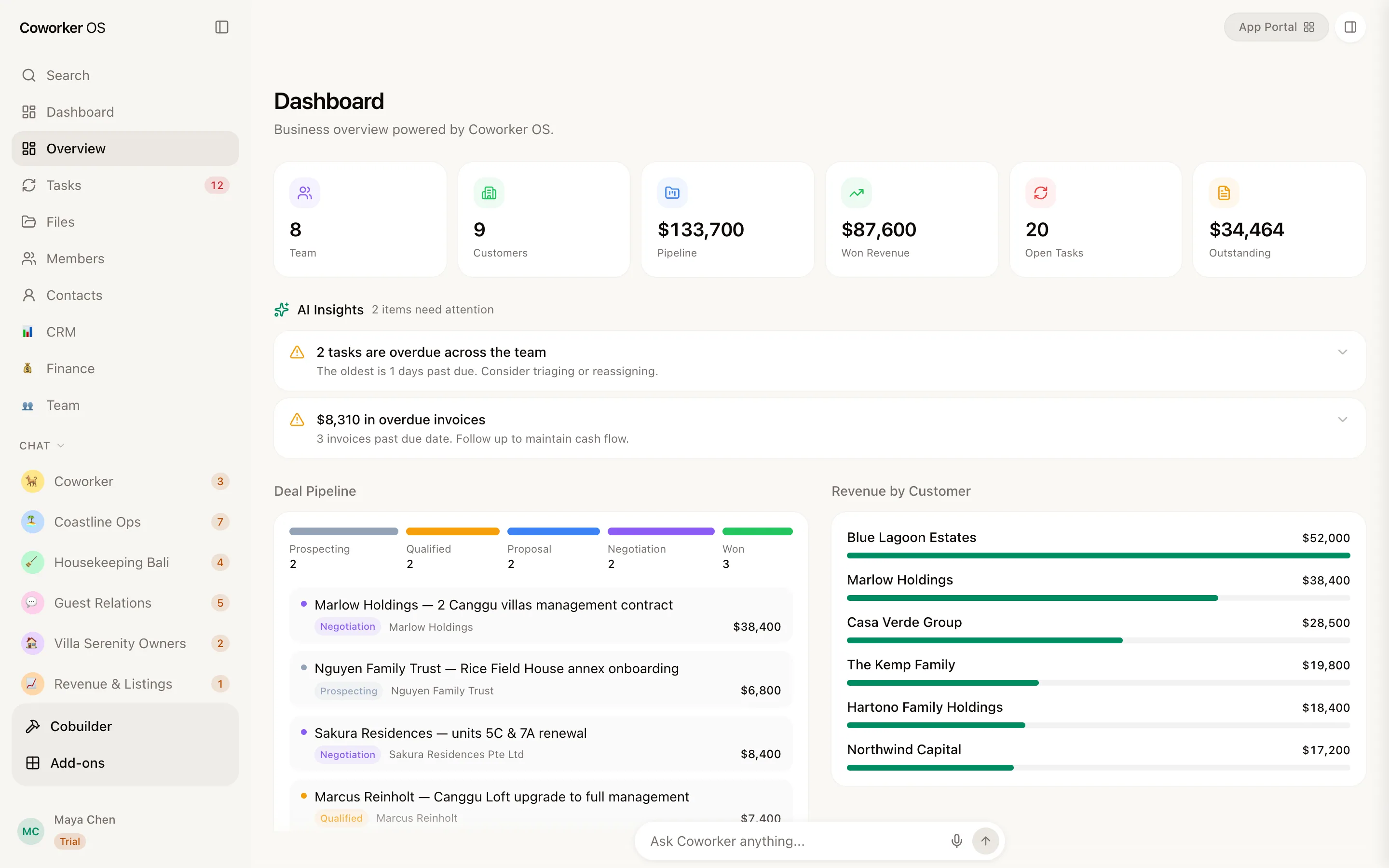
Task: Click the blue Proposal stage bar
Action: pos(553,531)
